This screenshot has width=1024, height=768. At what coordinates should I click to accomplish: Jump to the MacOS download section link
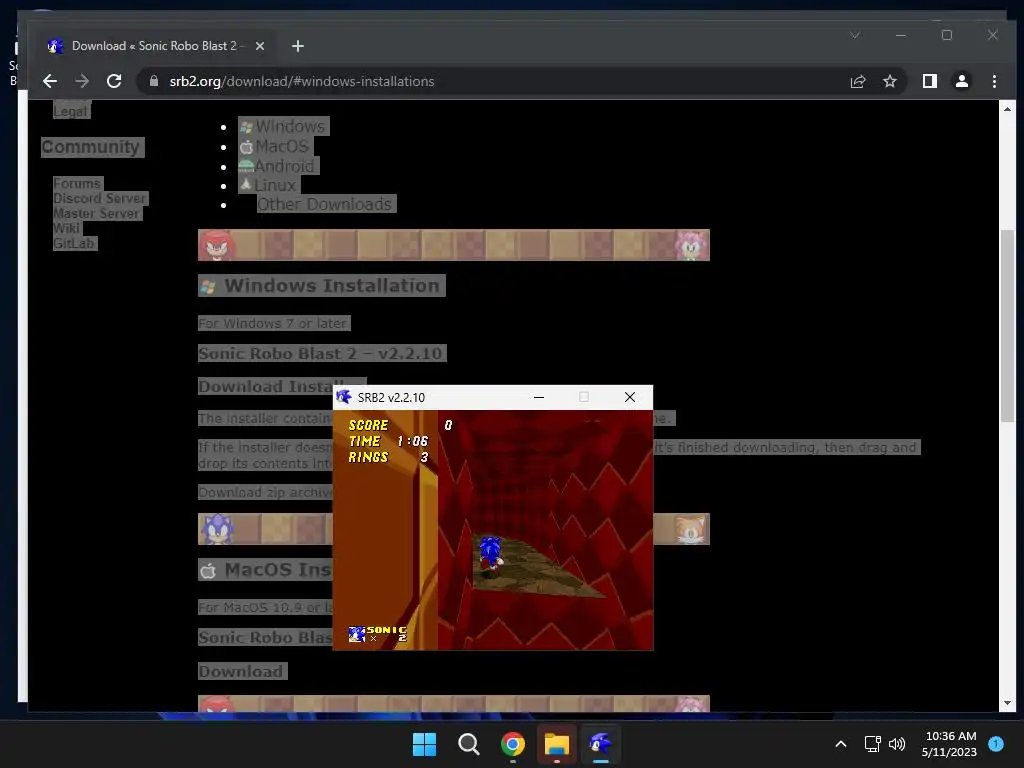pos(275,146)
